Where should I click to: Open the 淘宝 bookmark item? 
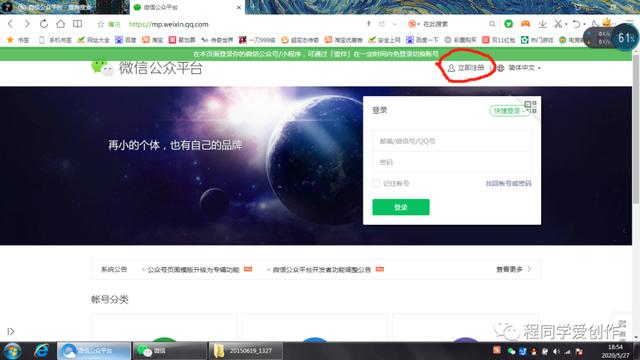pyautogui.click(x=153, y=40)
